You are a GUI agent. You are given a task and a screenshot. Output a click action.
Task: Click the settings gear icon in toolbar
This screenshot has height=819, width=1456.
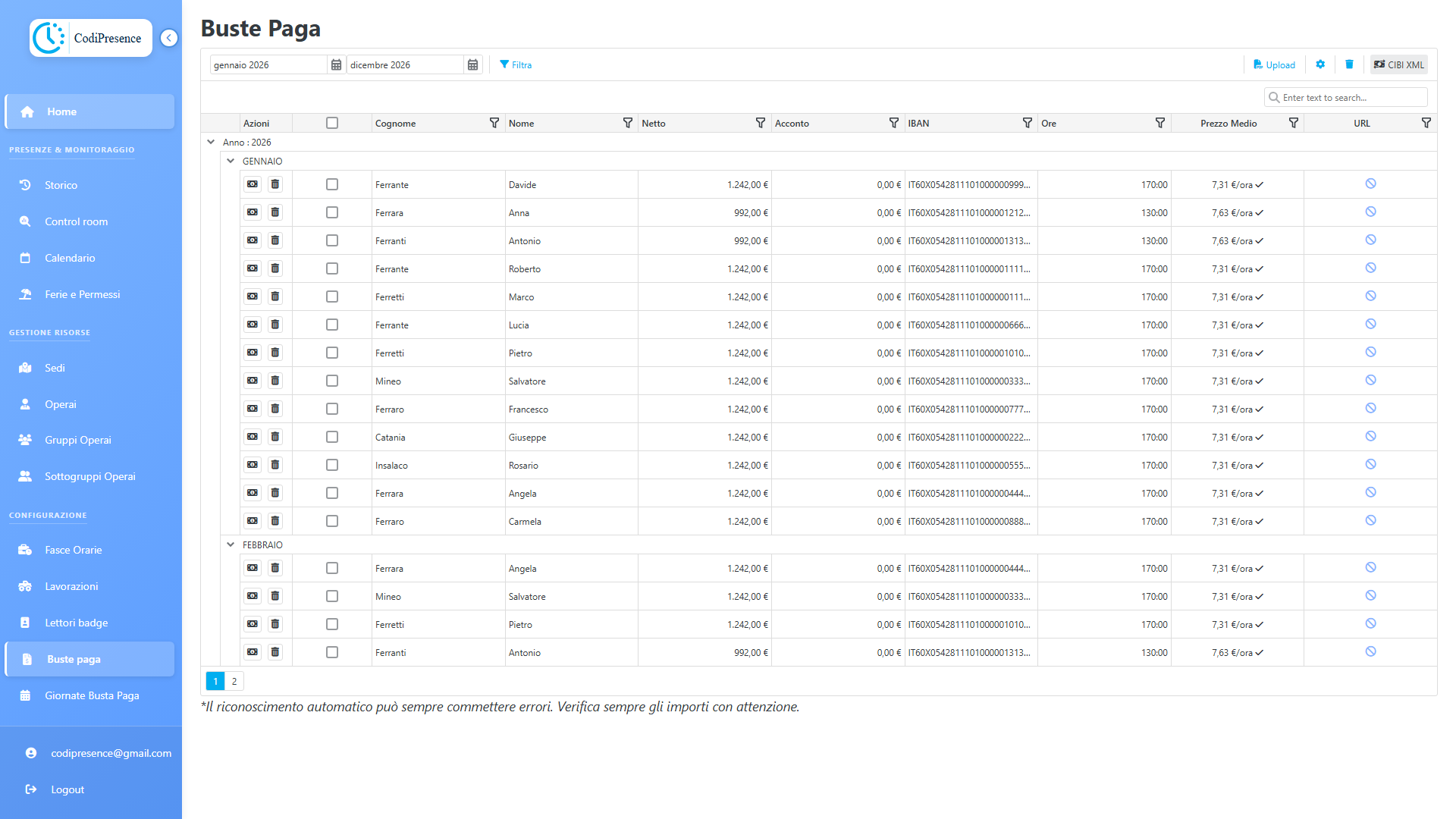click(1320, 64)
